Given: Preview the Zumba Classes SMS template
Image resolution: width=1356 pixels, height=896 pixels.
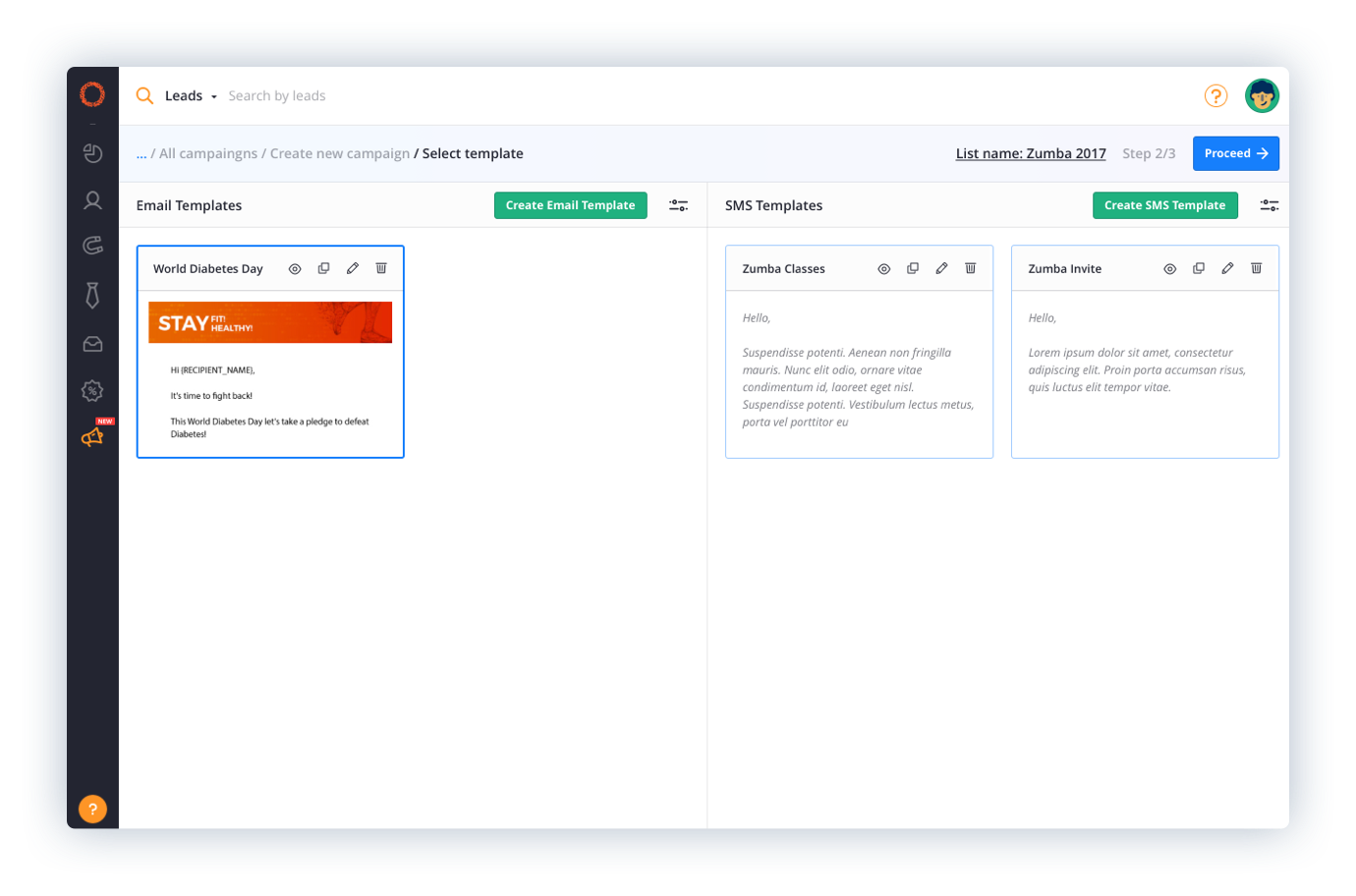Looking at the screenshot, I should (884, 268).
